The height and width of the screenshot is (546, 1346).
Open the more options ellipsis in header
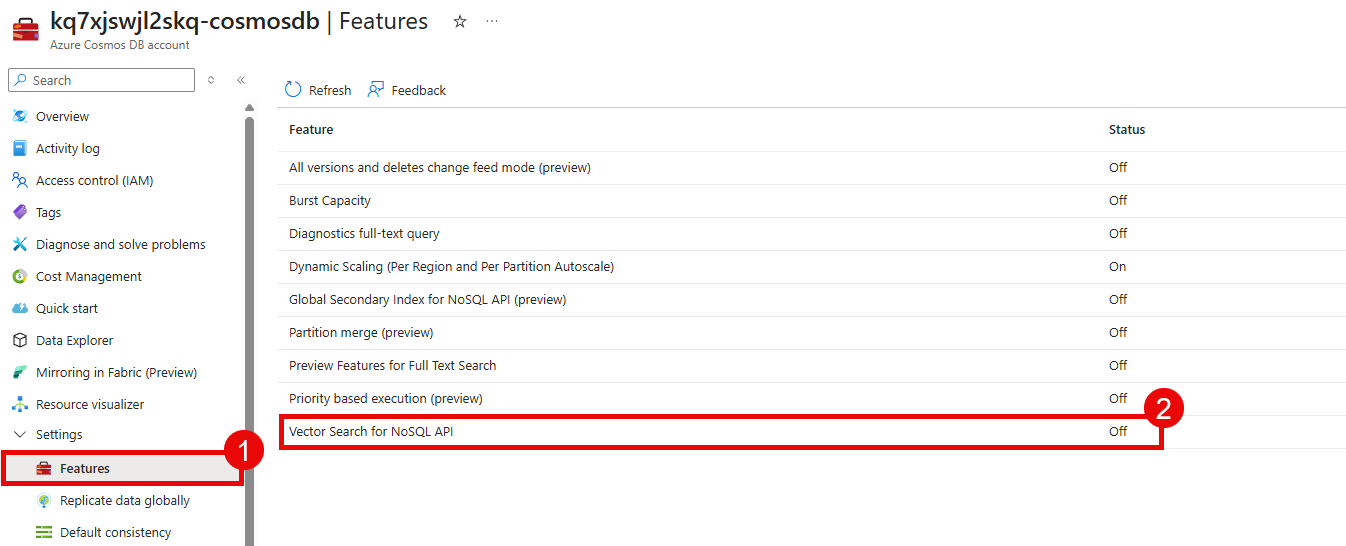pos(492,21)
